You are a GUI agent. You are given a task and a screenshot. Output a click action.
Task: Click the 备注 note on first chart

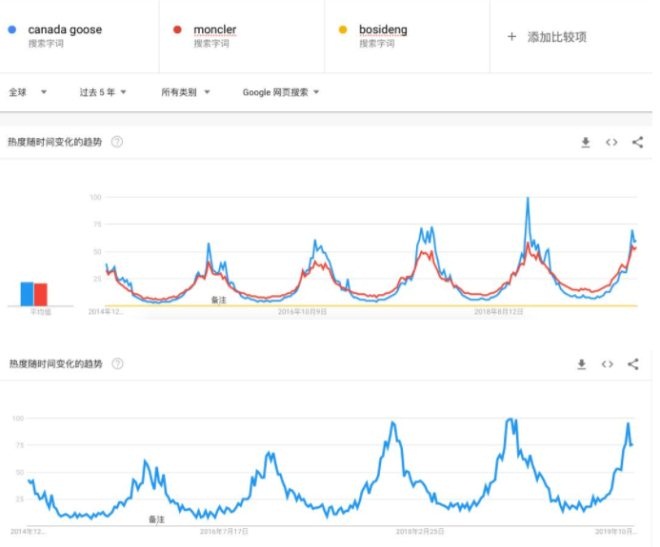(218, 300)
